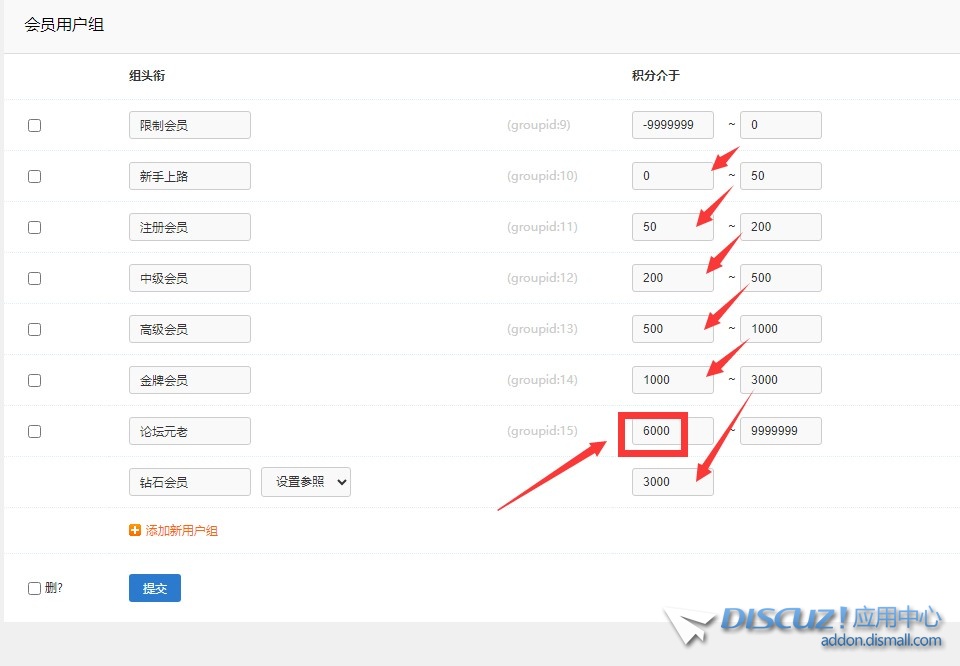Click the lower score field showing 1000 for 金牌会员
This screenshot has height=666, width=960.
(673, 380)
